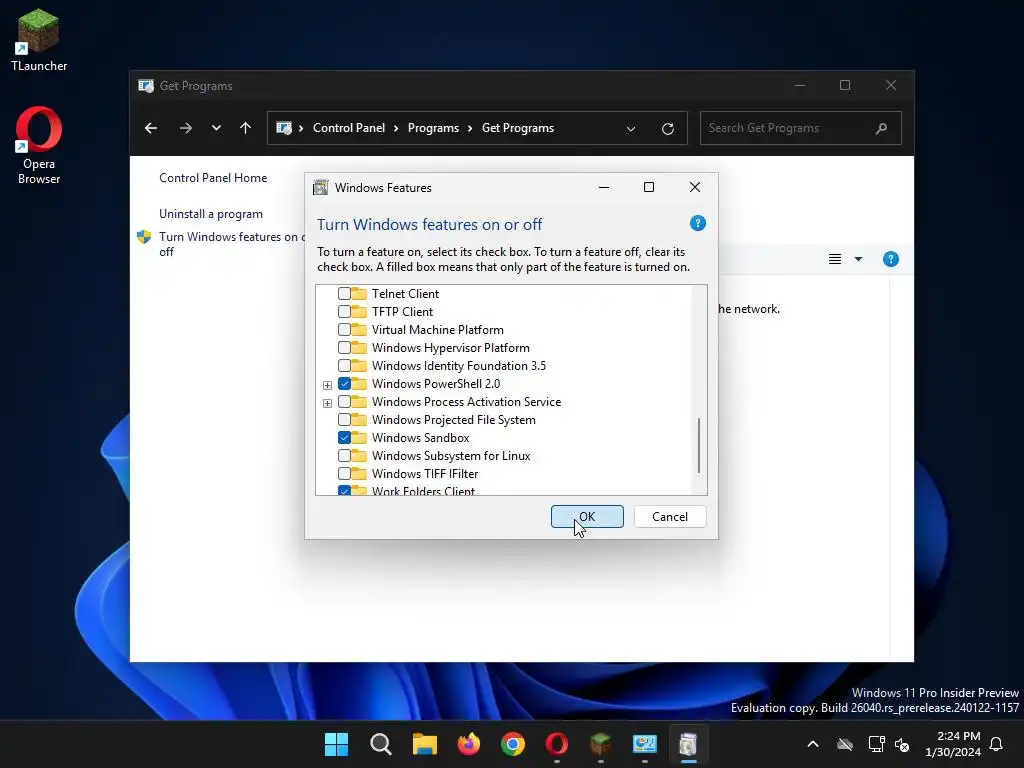Screen dimensions: 1024x768
Task: Open Uninstall a program link
Action: pyautogui.click(x=211, y=214)
